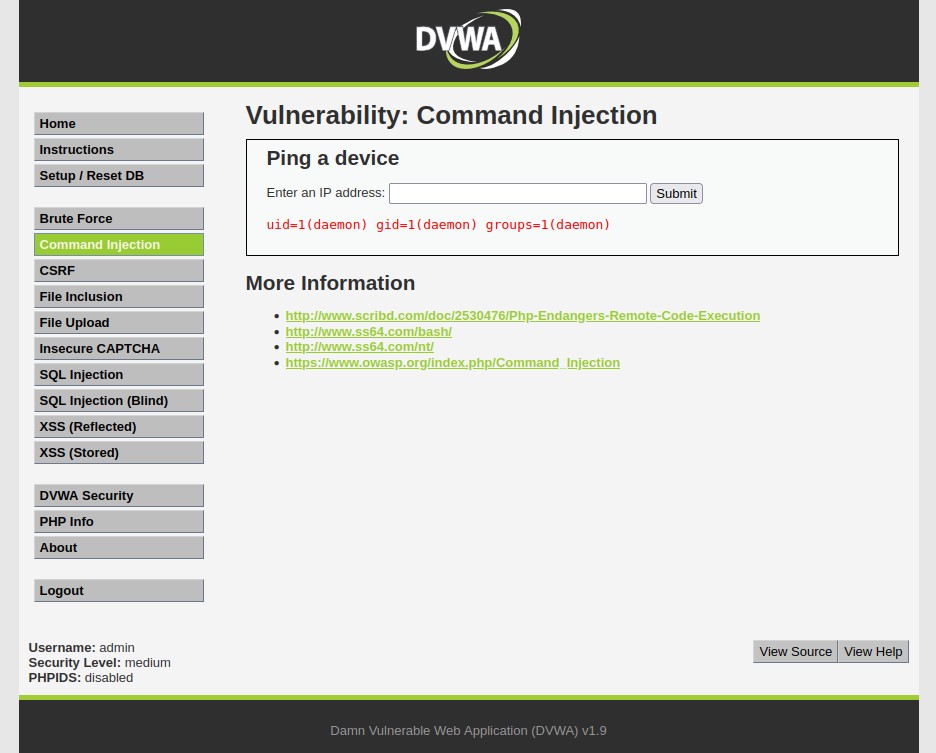Open the About page
This screenshot has width=936, height=753.
coord(119,548)
